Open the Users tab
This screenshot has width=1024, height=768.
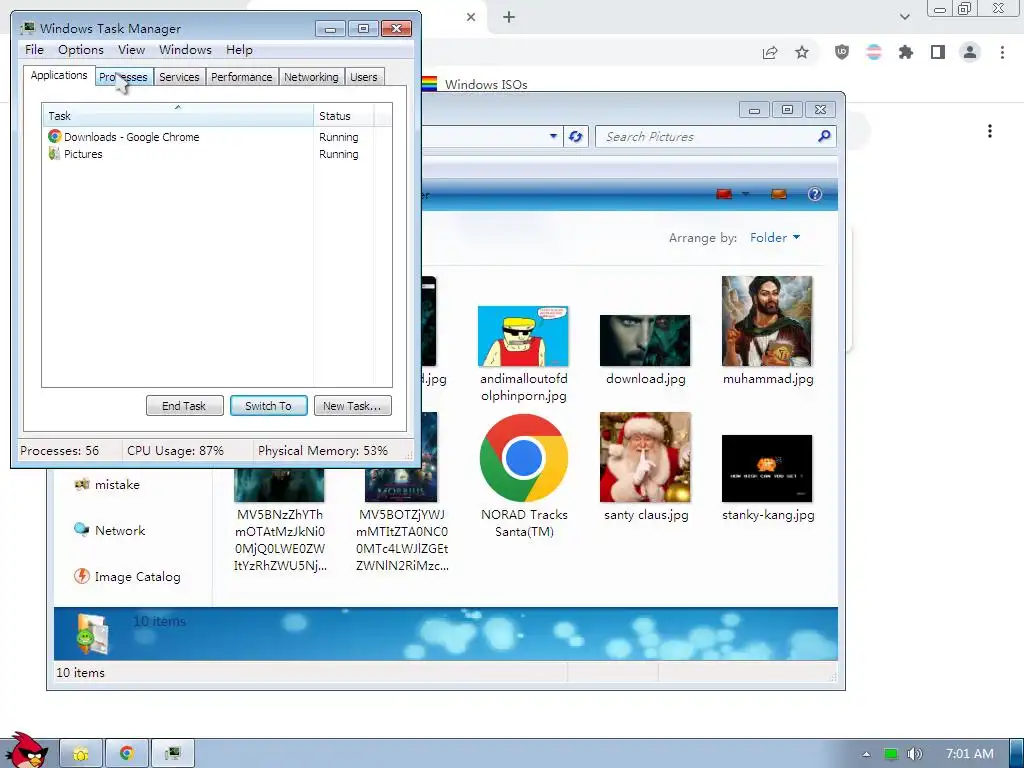364,77
